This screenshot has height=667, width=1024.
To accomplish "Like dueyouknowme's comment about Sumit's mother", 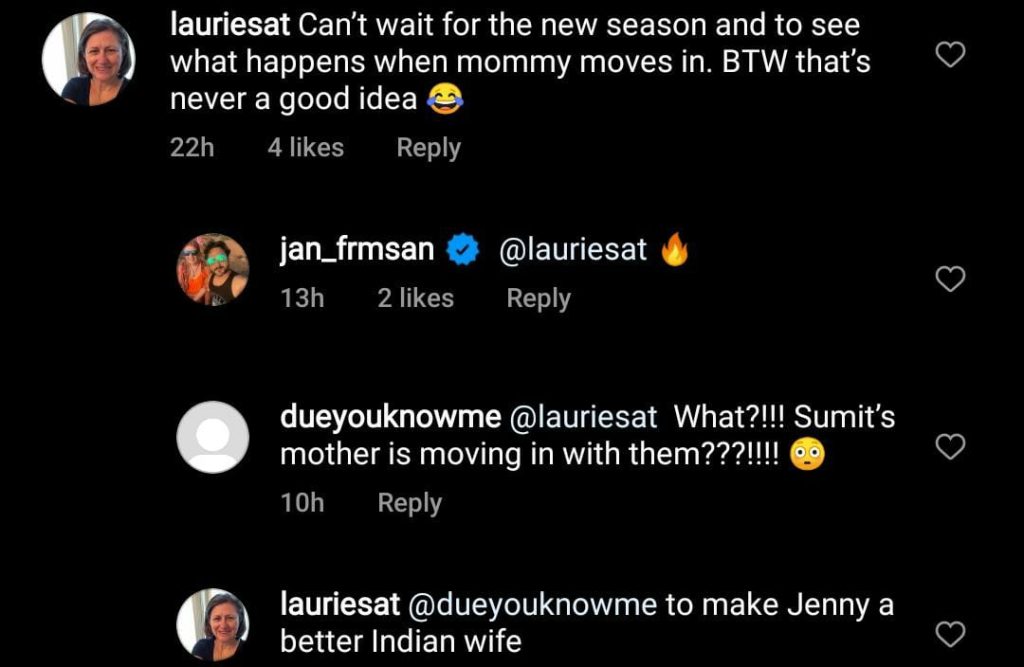I will coord(949,446).
